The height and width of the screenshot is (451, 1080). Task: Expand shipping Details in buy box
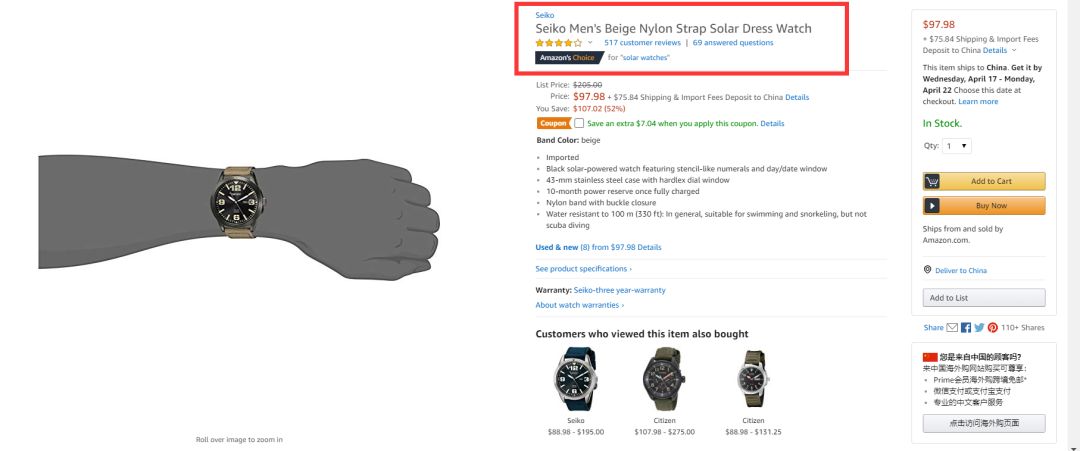point(998,50)
